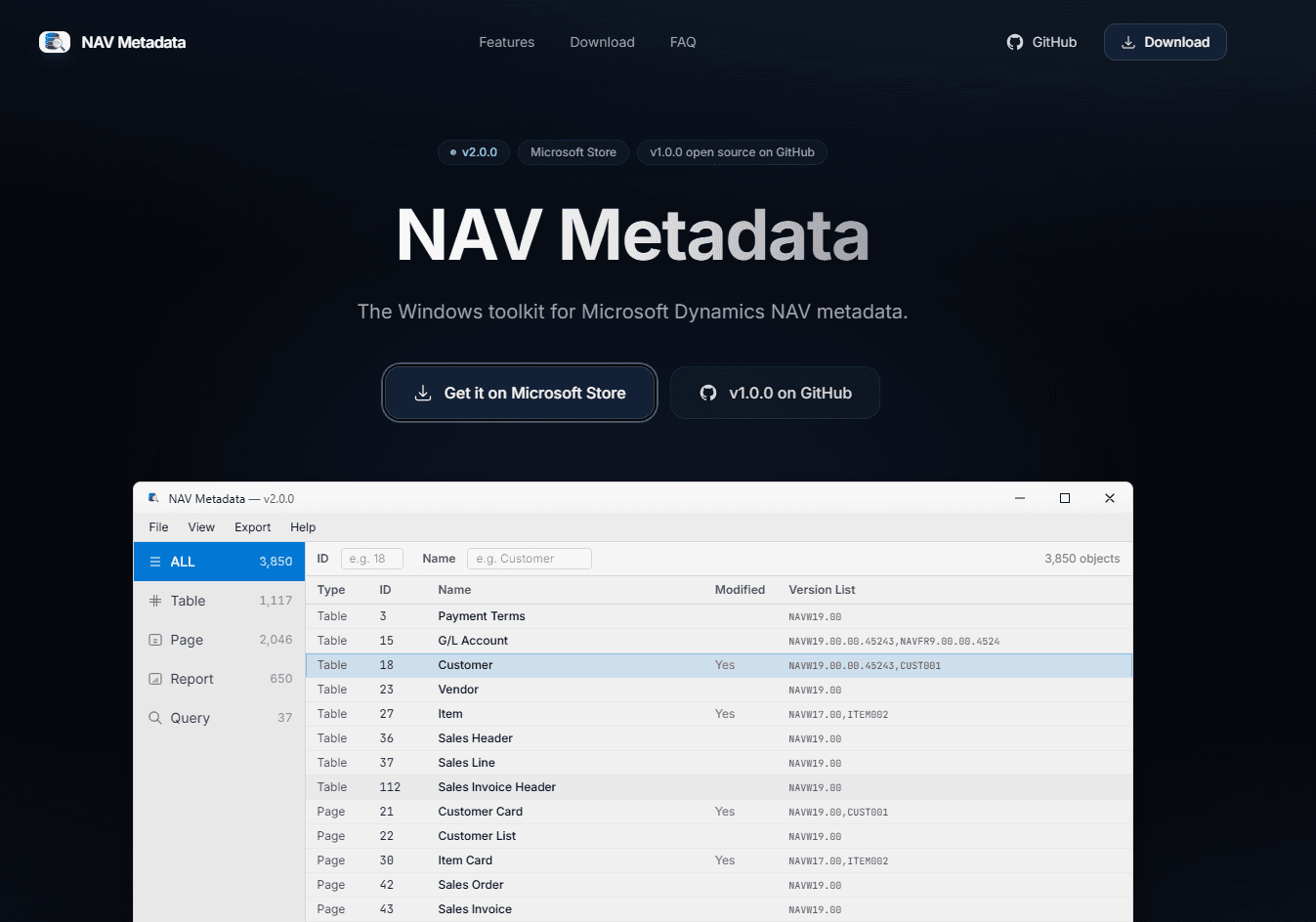
Task: Select the Sales Header row
Action: (x=719, y=738)
